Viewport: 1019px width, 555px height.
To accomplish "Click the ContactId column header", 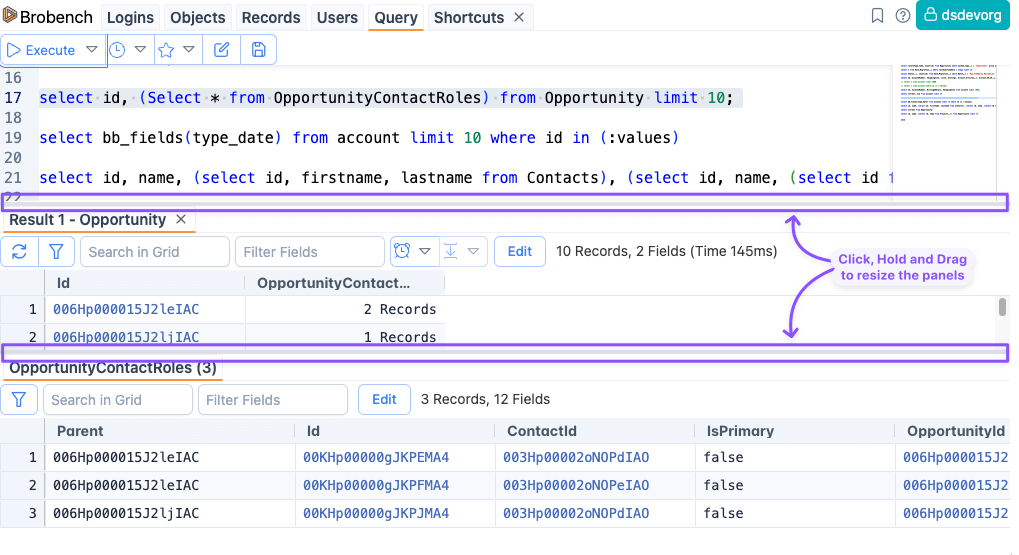I will click(595, 431).
